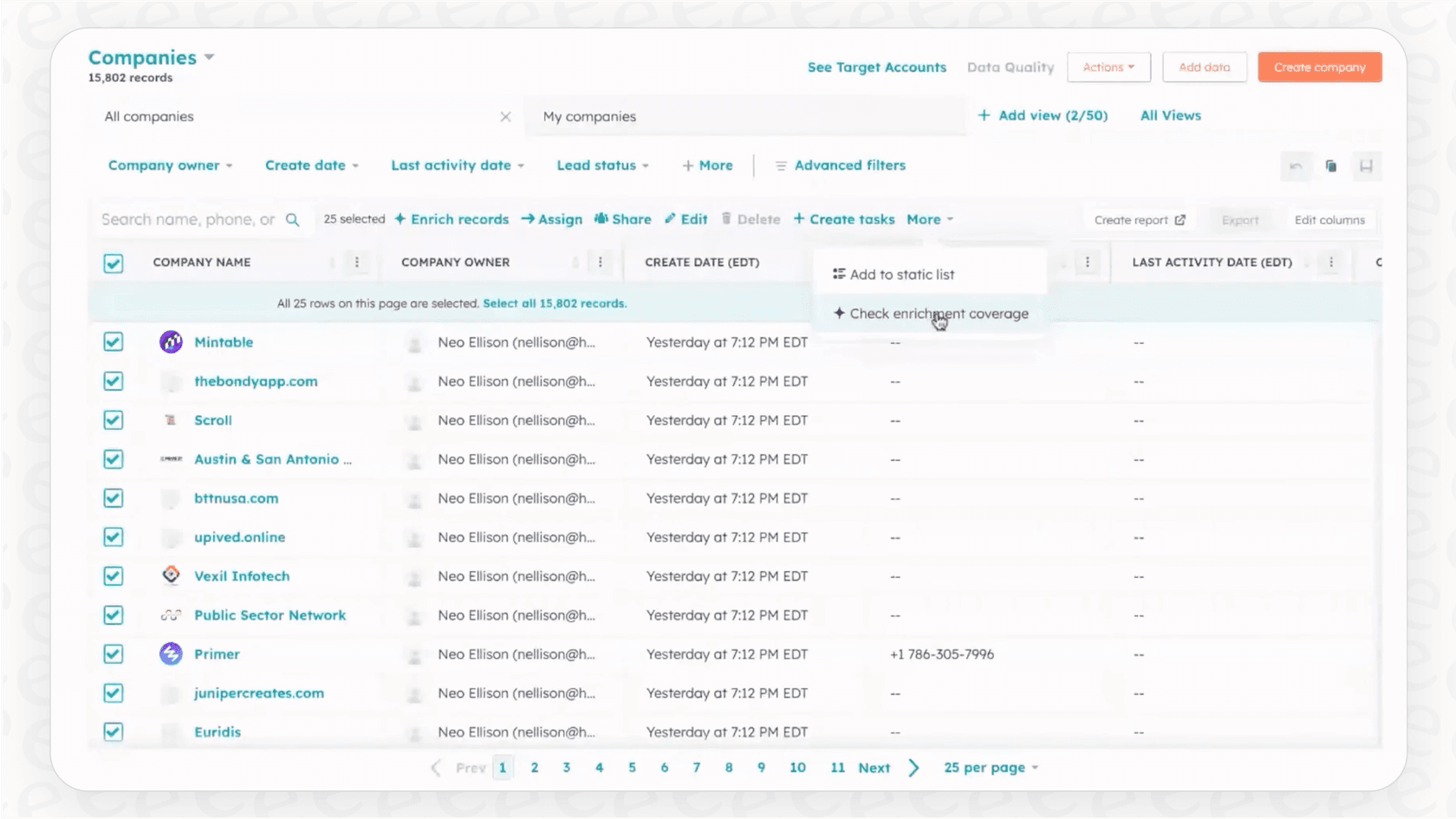The width and height of the screenshot is (1456, 819).
Task: Select the copy table view clipboard icon
Action: click(x=1331, y=166)
